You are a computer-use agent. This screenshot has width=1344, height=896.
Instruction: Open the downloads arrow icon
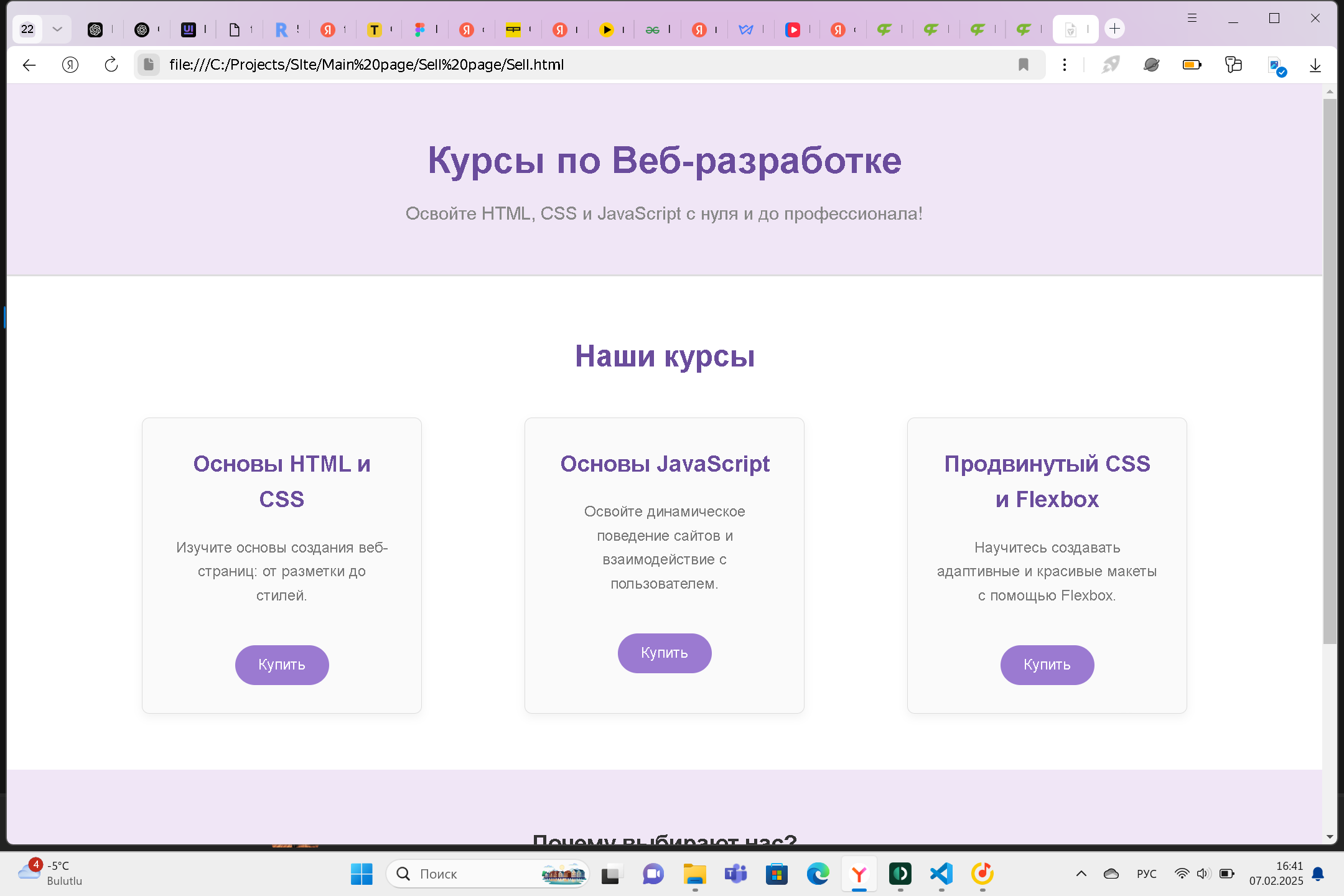tap(1315, 65)
